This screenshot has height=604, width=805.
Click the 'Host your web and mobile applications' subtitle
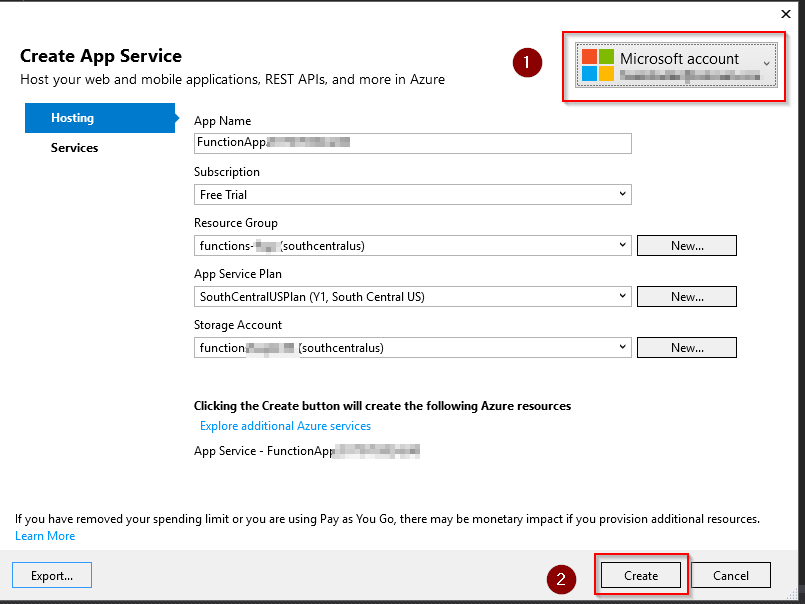233,80
